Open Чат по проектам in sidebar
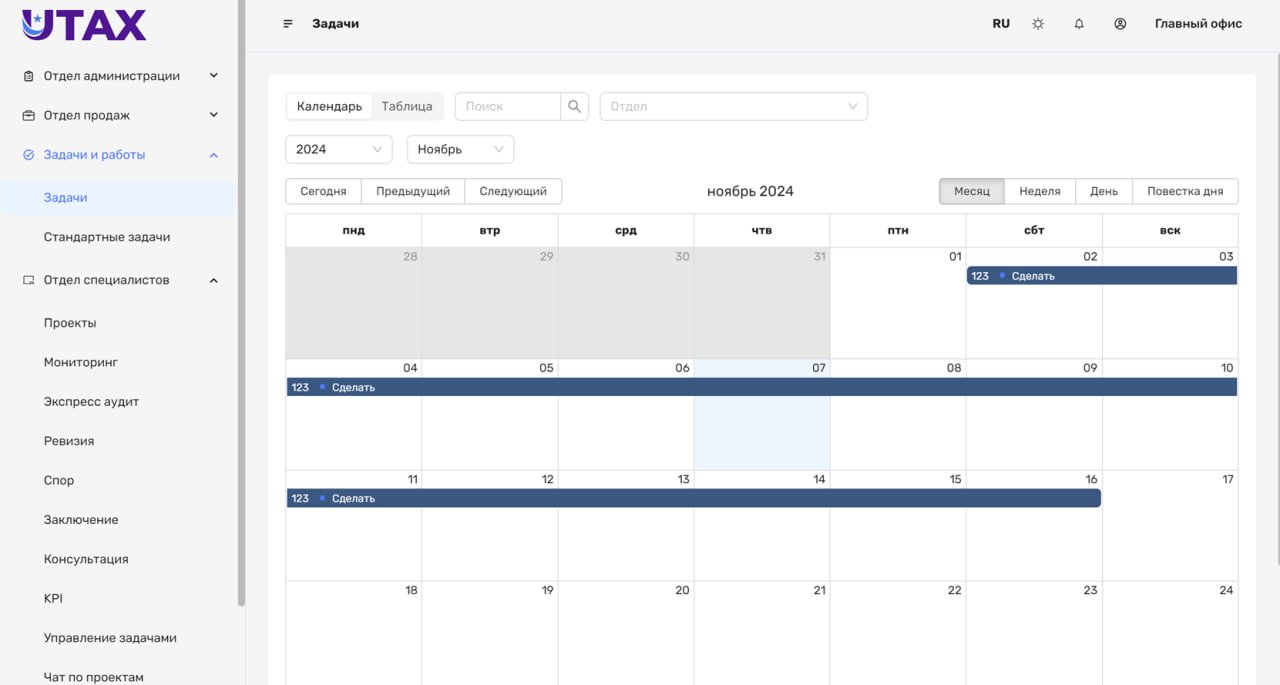This screenshot has height=685, width=1280. click(x=118, y=677)
